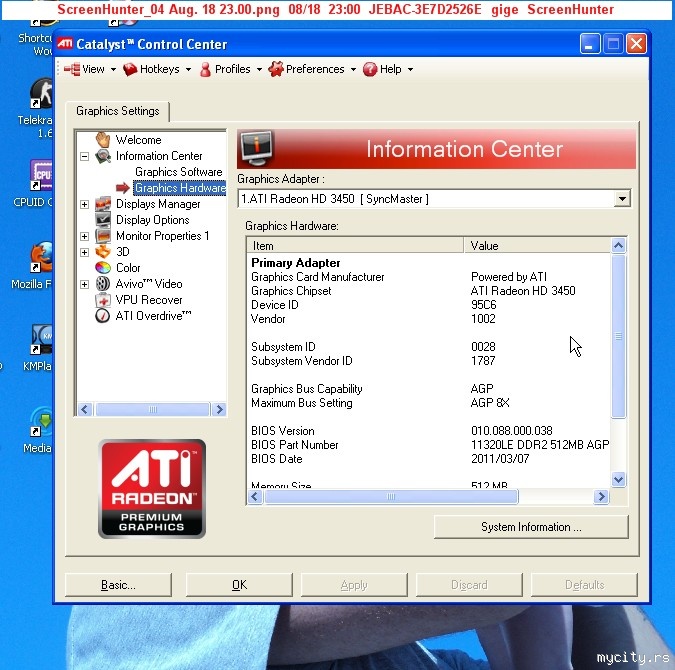The height and width of the screenshot is (670, 675).
Task: Click the AGP 8X bus setting value
Action: click(x=490, y=403)
